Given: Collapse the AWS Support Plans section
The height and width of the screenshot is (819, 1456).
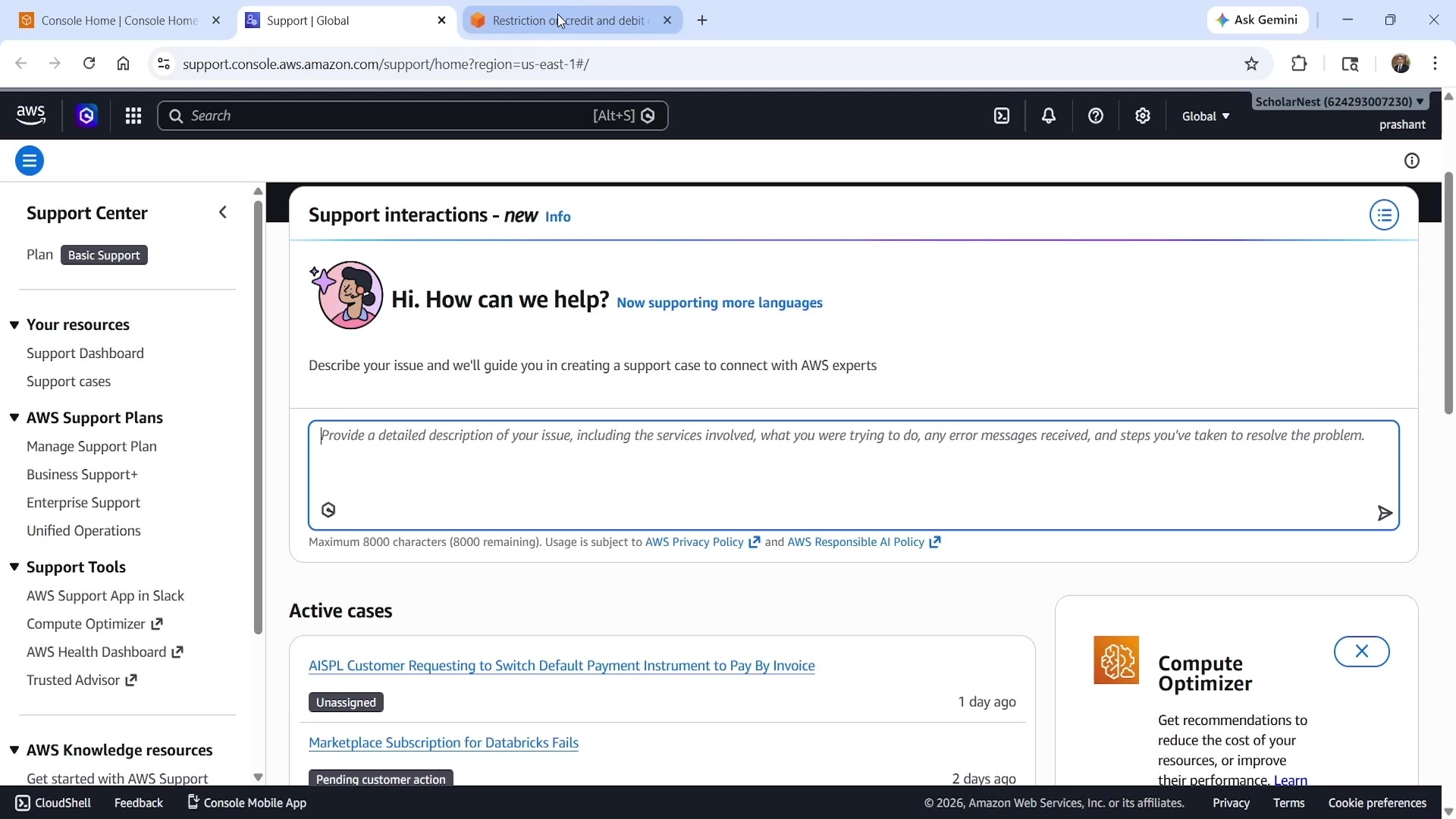Looking at the screenshot, I should [x=14, y=418].
